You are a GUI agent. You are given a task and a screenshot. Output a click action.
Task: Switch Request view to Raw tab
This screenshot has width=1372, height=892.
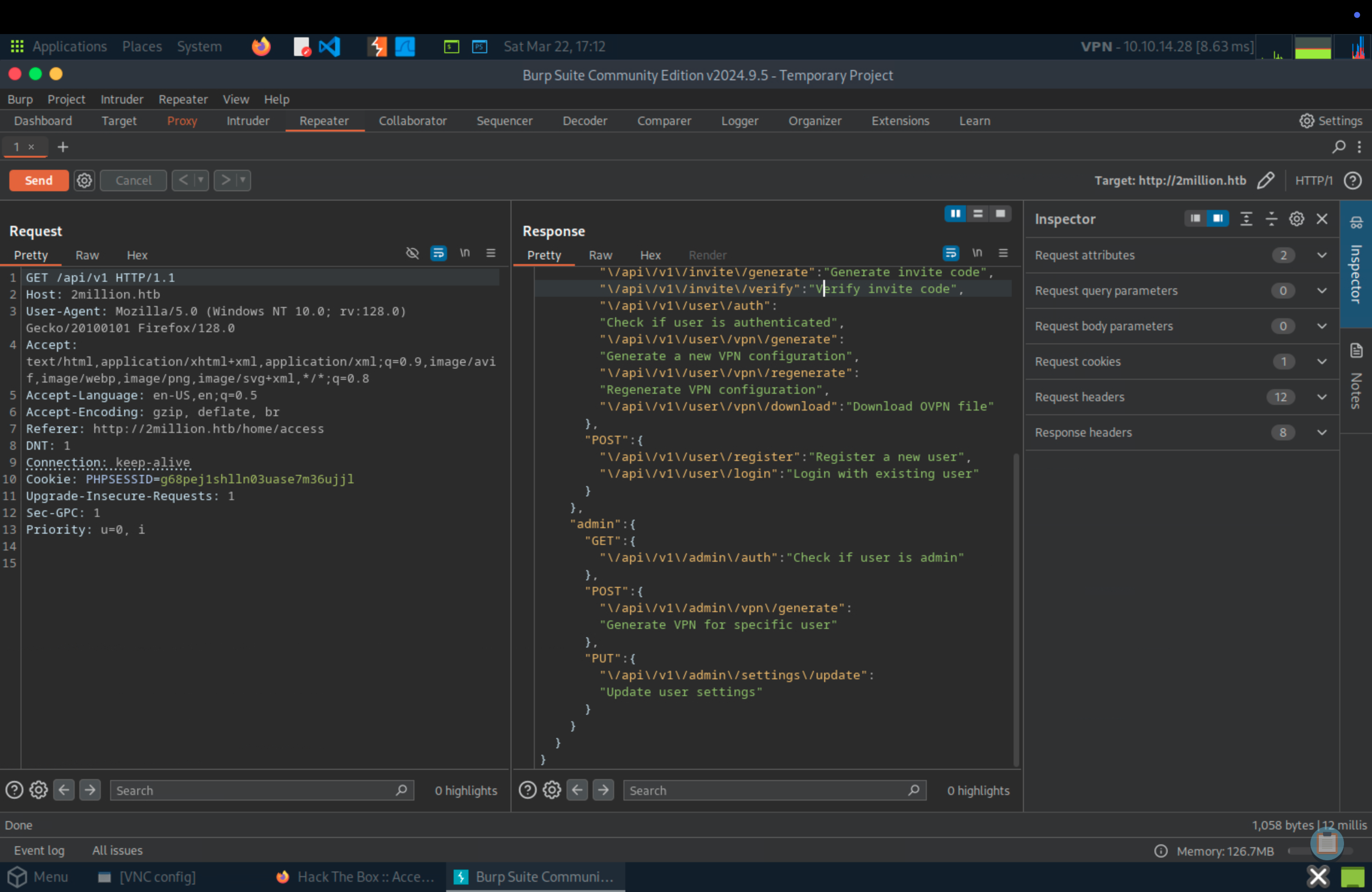coord(87,255)
